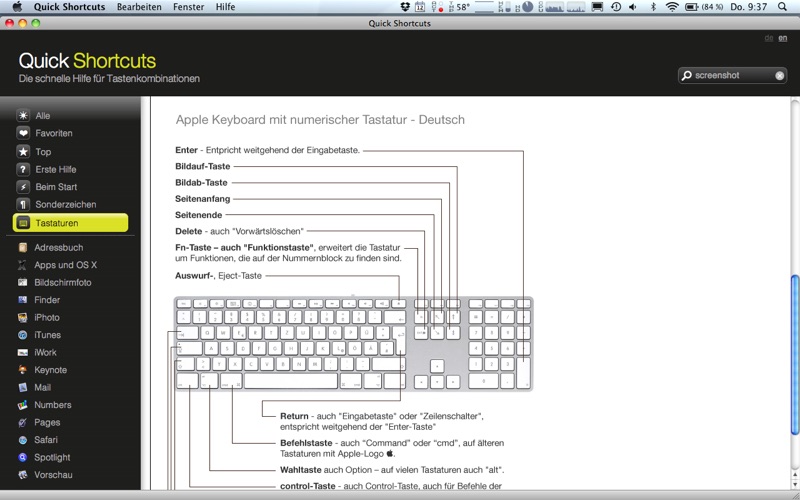Viewport: 800px width, 500px height.
Task: Open Favoriten heart icon
Action: click(23, 133)
